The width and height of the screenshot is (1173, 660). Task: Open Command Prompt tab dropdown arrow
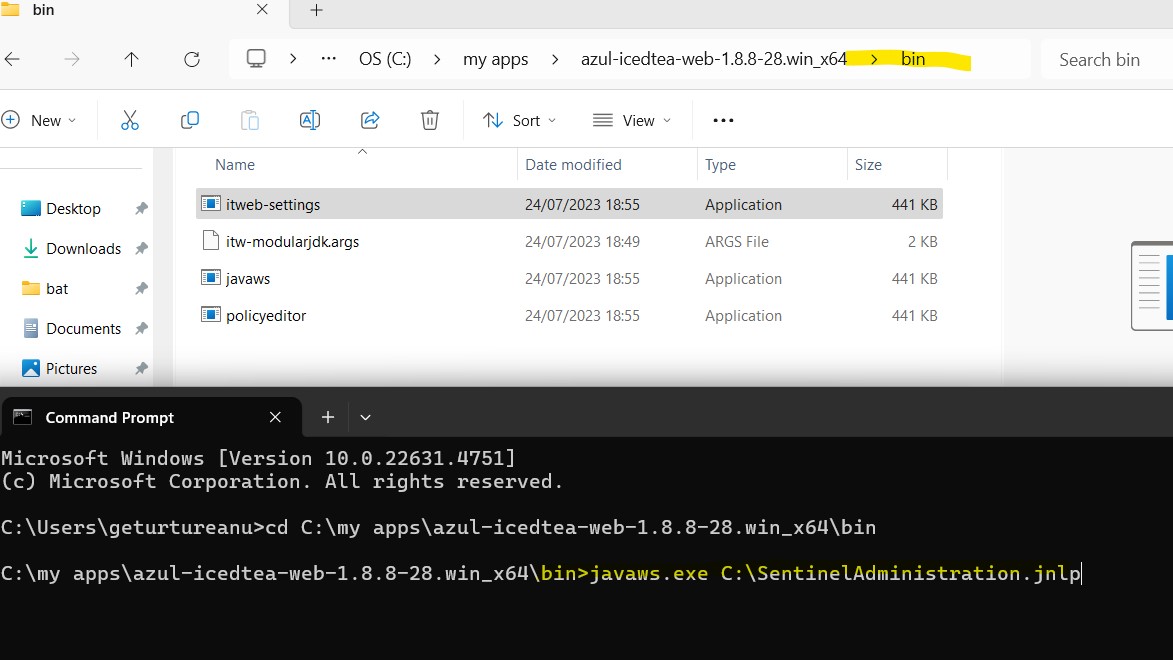tap(365, 417)
